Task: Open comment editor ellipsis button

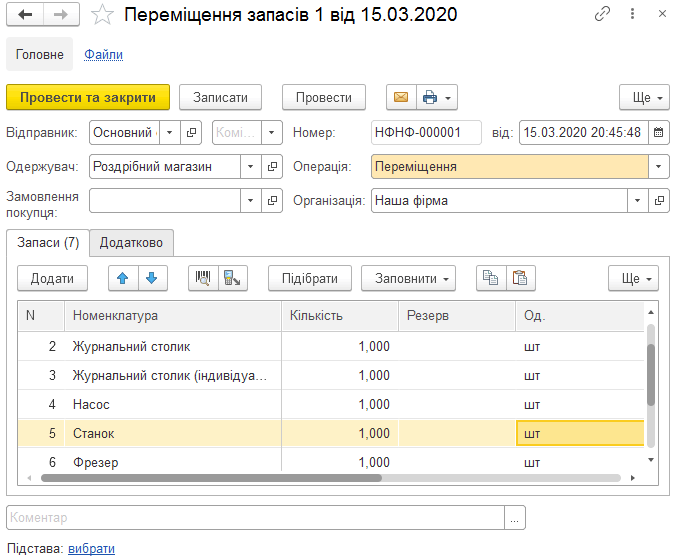Action: pyautogui.click(x=515, y=518)
